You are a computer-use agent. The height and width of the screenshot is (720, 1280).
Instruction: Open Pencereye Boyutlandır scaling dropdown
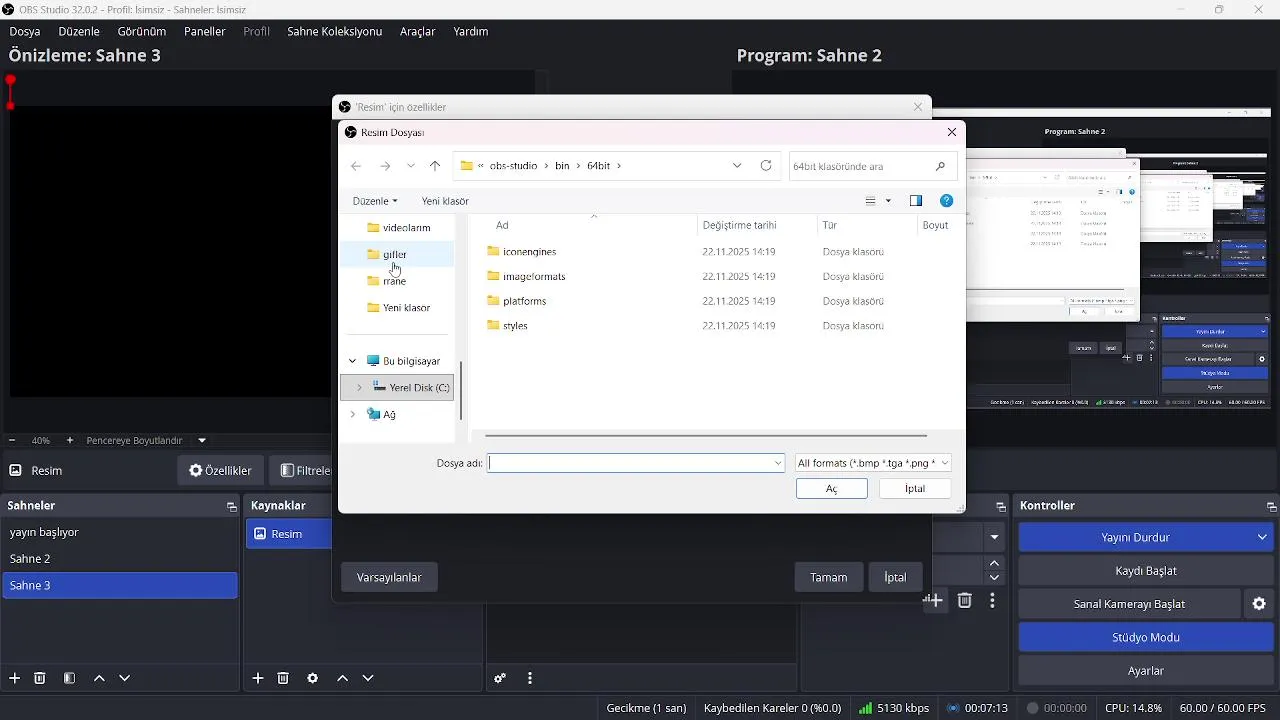(x=202, y=440)
